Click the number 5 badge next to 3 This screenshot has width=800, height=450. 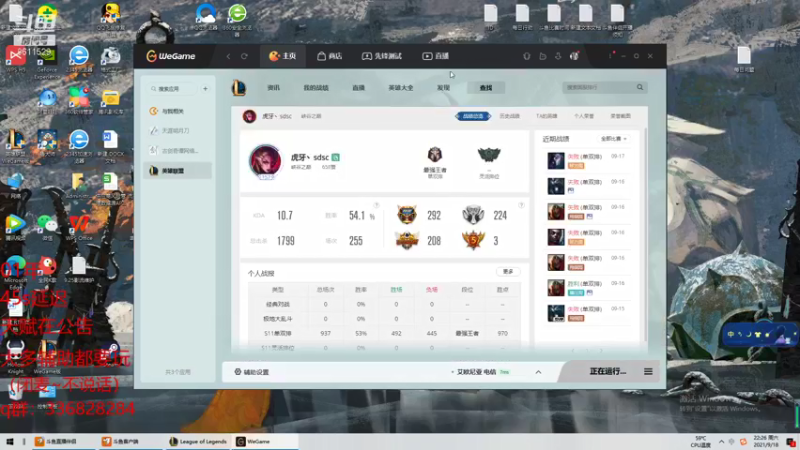[x=473, y=240]
